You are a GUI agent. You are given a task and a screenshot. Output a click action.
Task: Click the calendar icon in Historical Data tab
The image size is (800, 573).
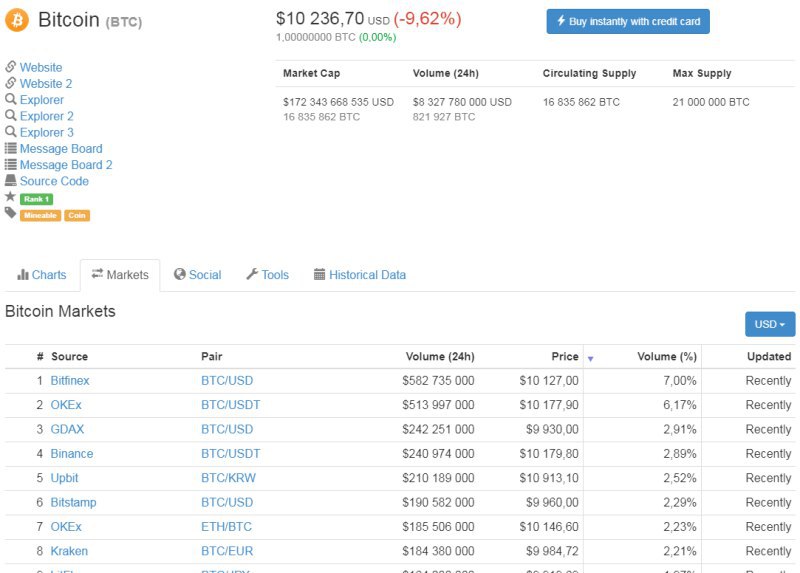[319, 274]
